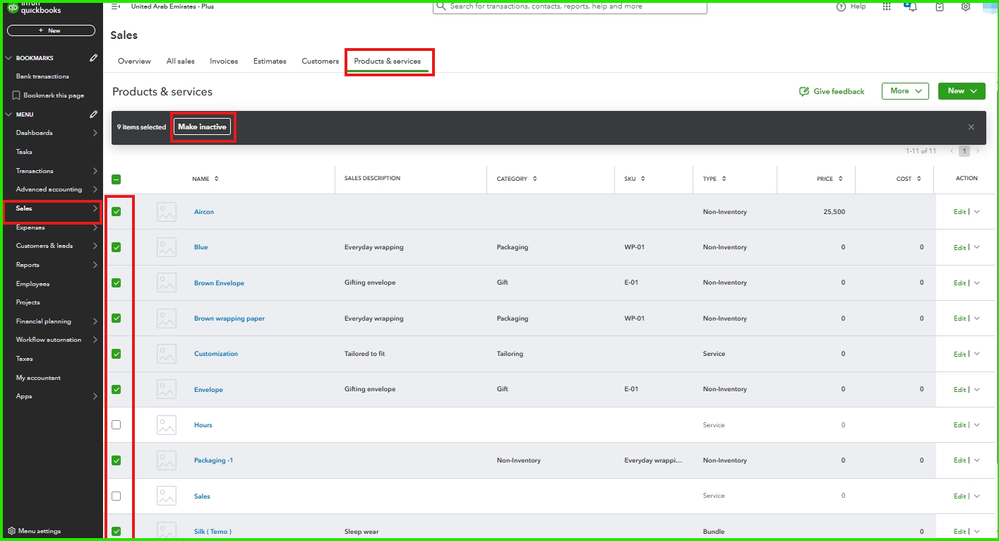Click the Blue product image placeholder
The image size is (999, 541).
click(166, 247)
